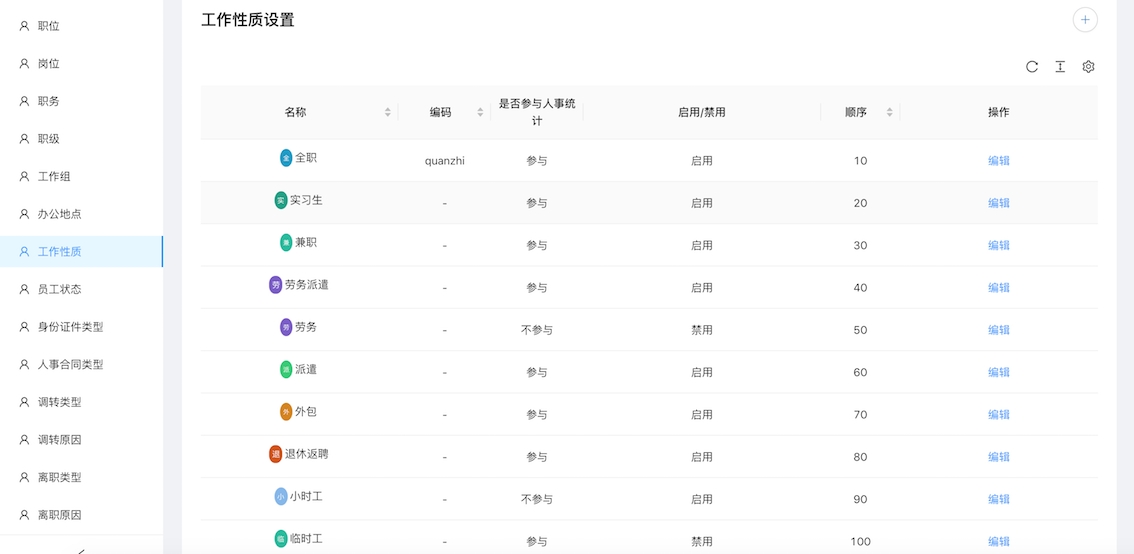Image resolution: width=1134 pixels, height=554 pixels.
Task: Go to 人事合同类型 menu item
Action: 70,365
